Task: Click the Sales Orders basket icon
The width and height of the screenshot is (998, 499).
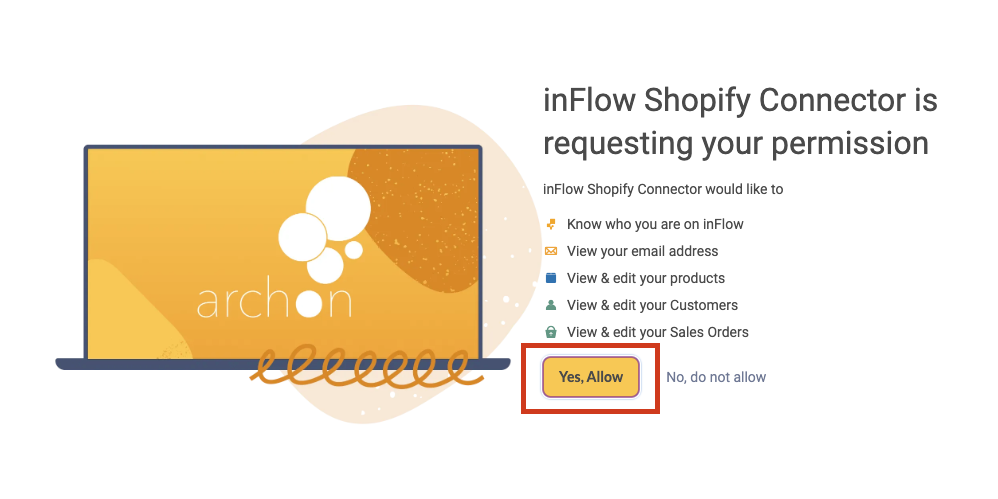Action: pos(551,332)
